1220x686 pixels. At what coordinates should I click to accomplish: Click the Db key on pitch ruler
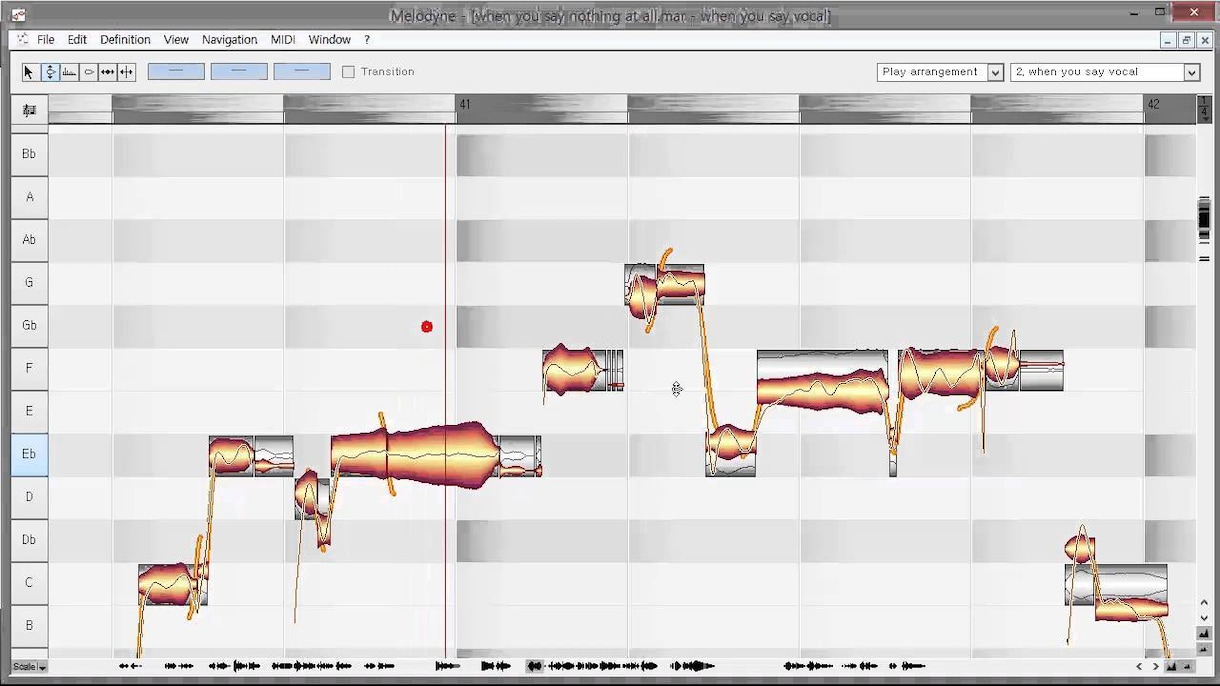pos(30,540)
